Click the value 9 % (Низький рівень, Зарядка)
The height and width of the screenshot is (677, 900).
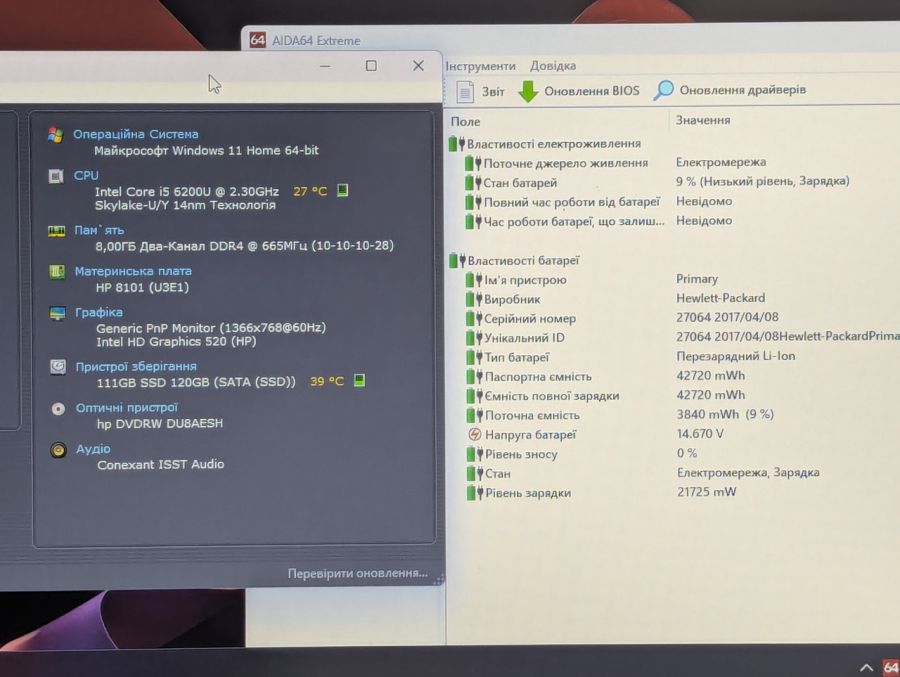point(762,181)
